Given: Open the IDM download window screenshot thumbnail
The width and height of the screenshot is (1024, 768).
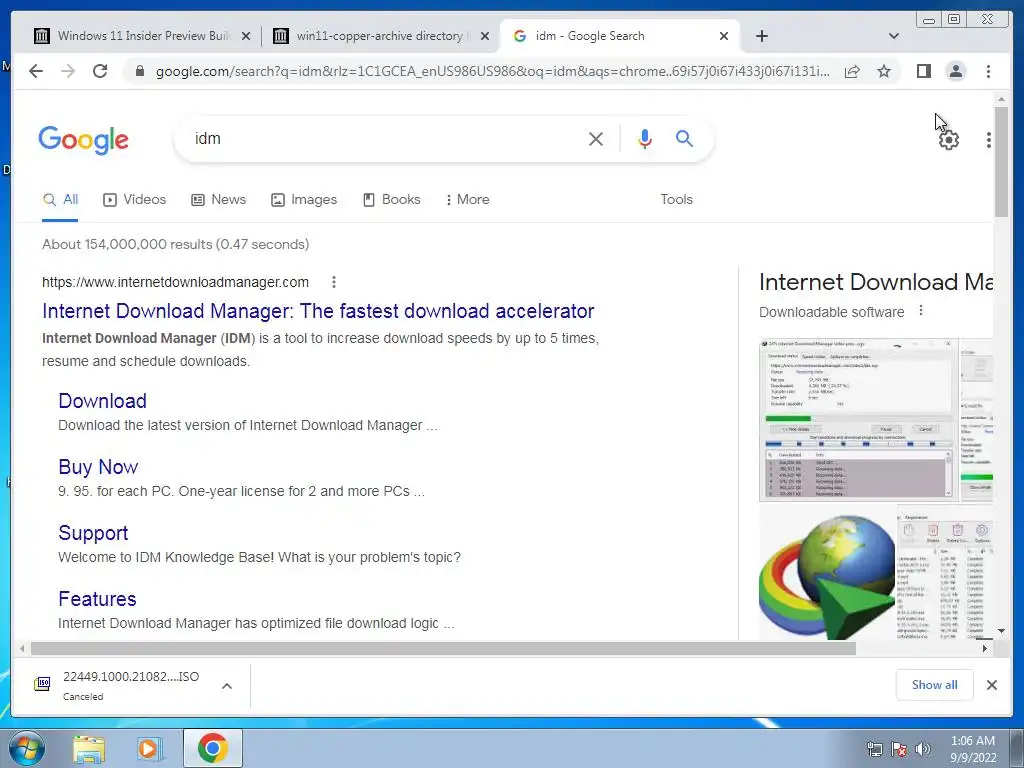Looking at the screenshot, I should [x=858, y=419].
